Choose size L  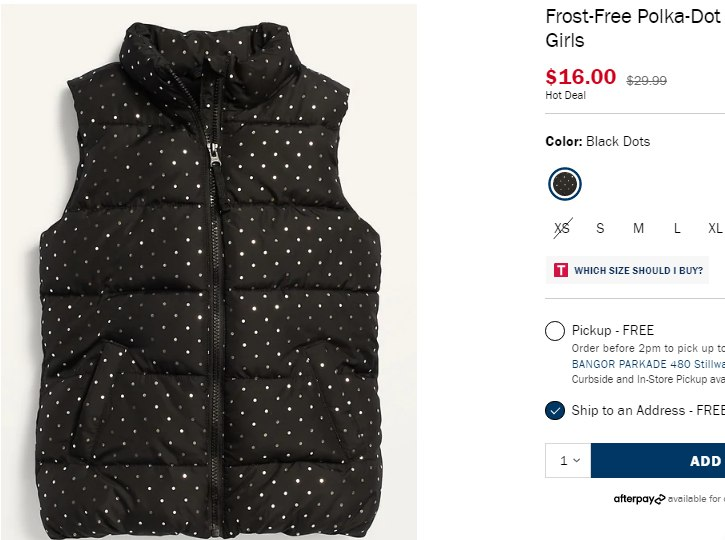click(x=677, y=228)
